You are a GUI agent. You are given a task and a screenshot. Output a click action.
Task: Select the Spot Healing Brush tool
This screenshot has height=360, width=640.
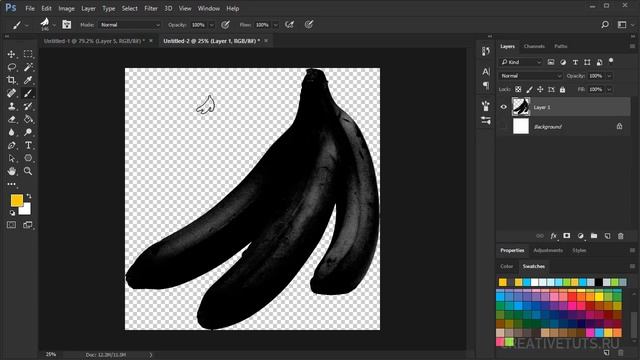(x=11, y=93)
